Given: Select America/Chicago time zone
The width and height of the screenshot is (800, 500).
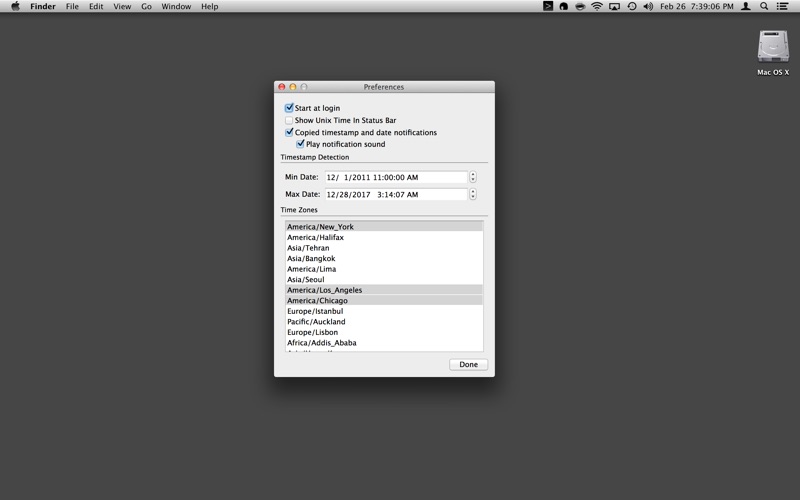Looking at the screenshot, I should 384,301.
